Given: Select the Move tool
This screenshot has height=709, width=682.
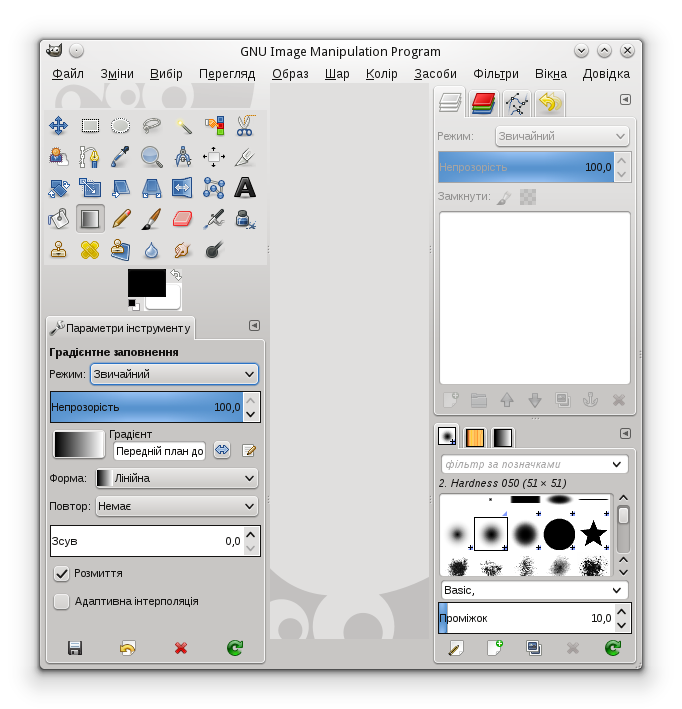Looking at the screenshot, I should 59,125.
